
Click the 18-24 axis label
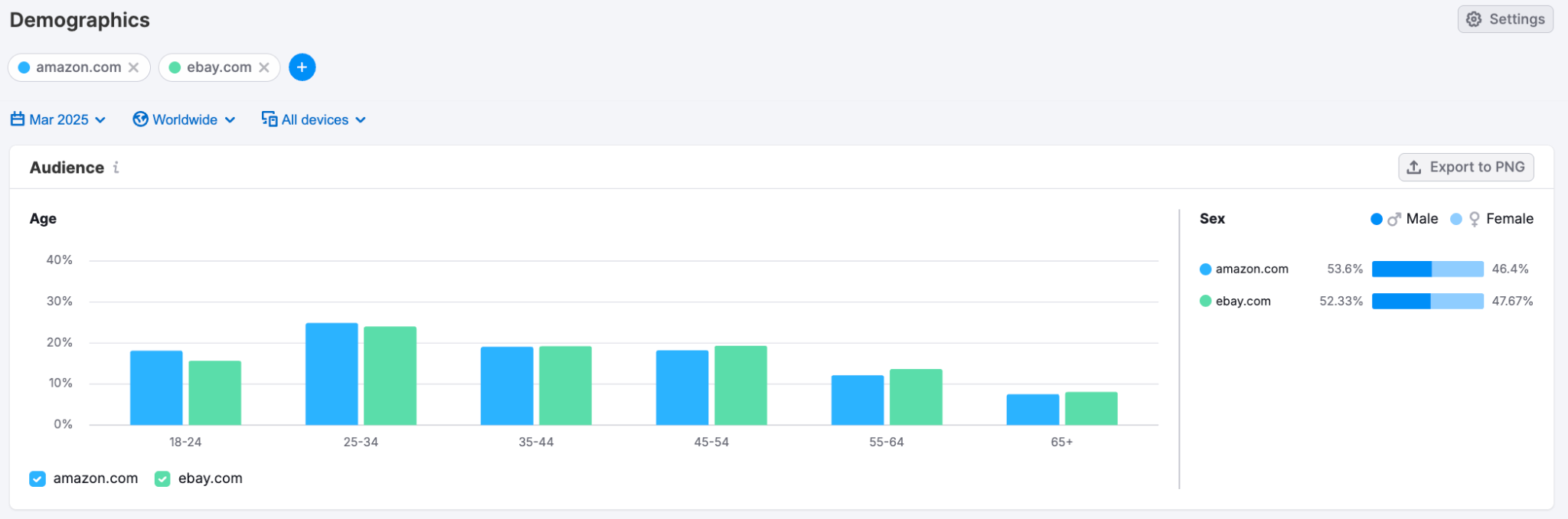185,442
